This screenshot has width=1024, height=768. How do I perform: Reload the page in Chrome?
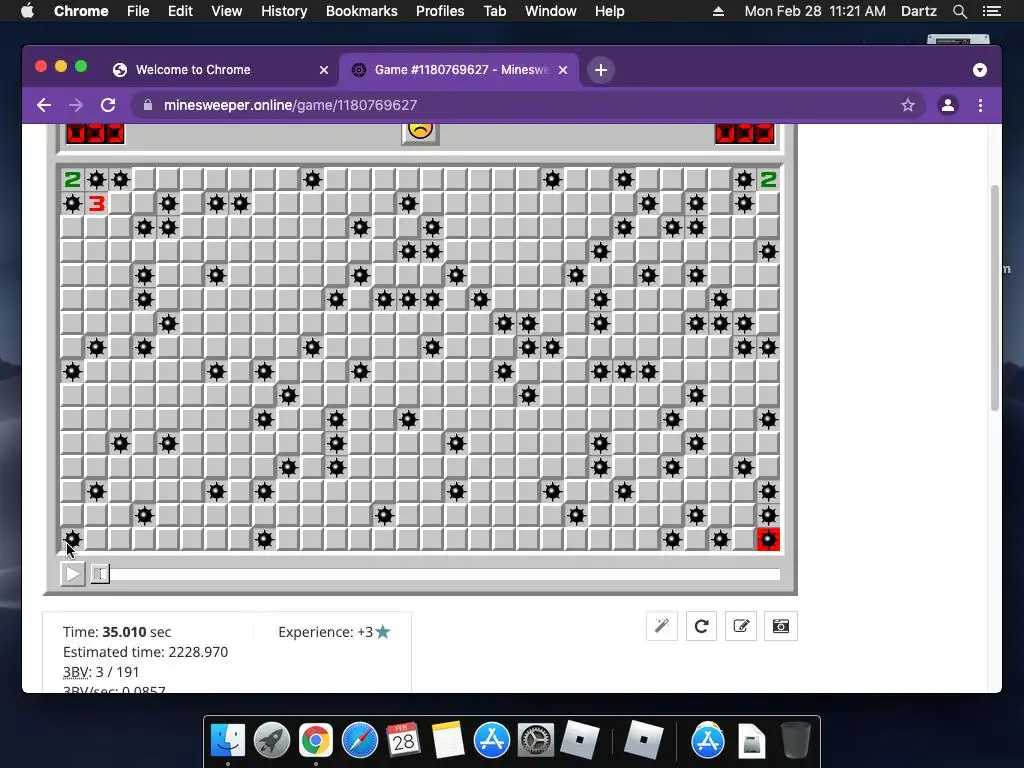coord(108,105)
